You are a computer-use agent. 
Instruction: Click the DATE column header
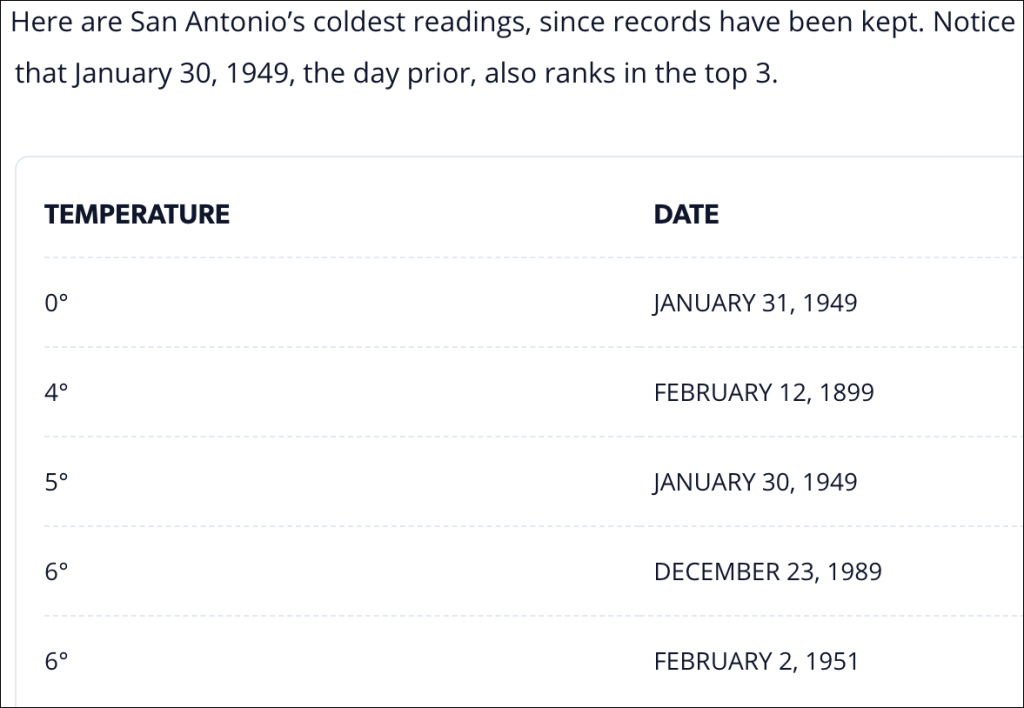[x=686, y=214]
